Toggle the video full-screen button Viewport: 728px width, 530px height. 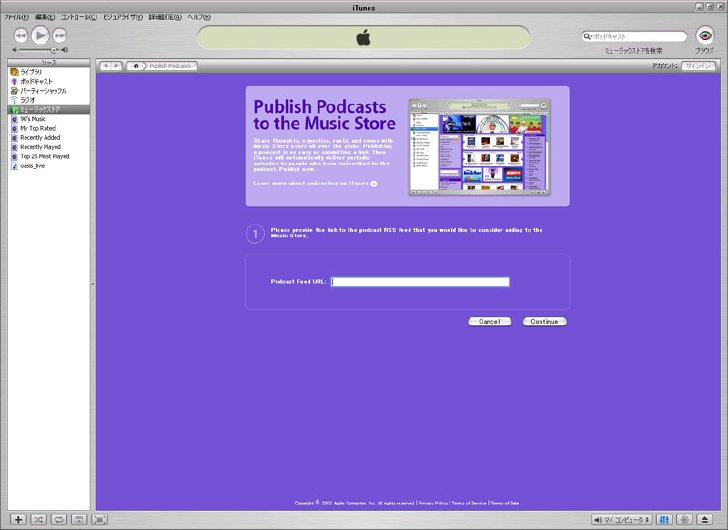[x=100, y=519]
